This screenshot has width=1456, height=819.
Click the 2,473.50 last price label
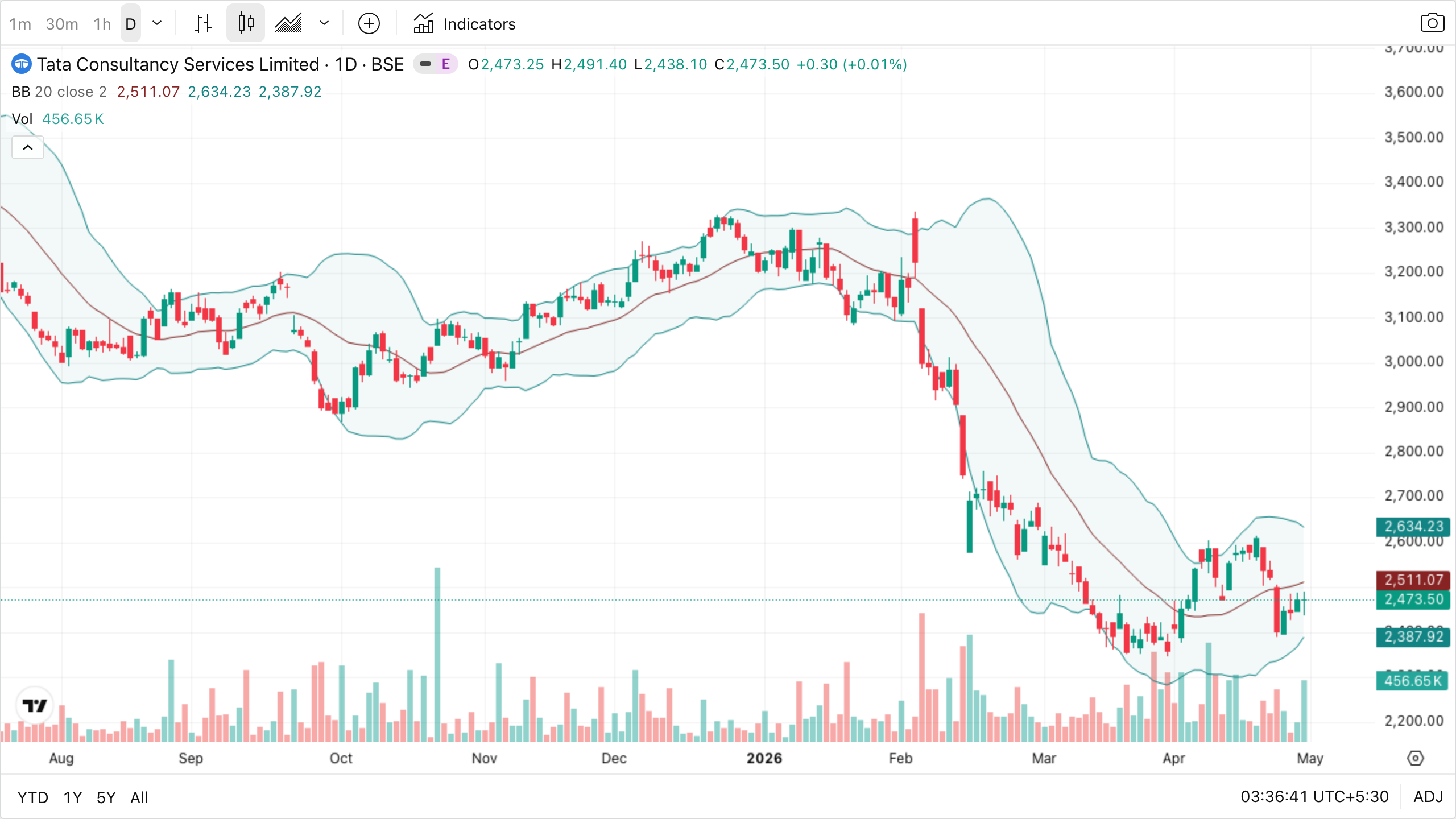[1413, 599]
